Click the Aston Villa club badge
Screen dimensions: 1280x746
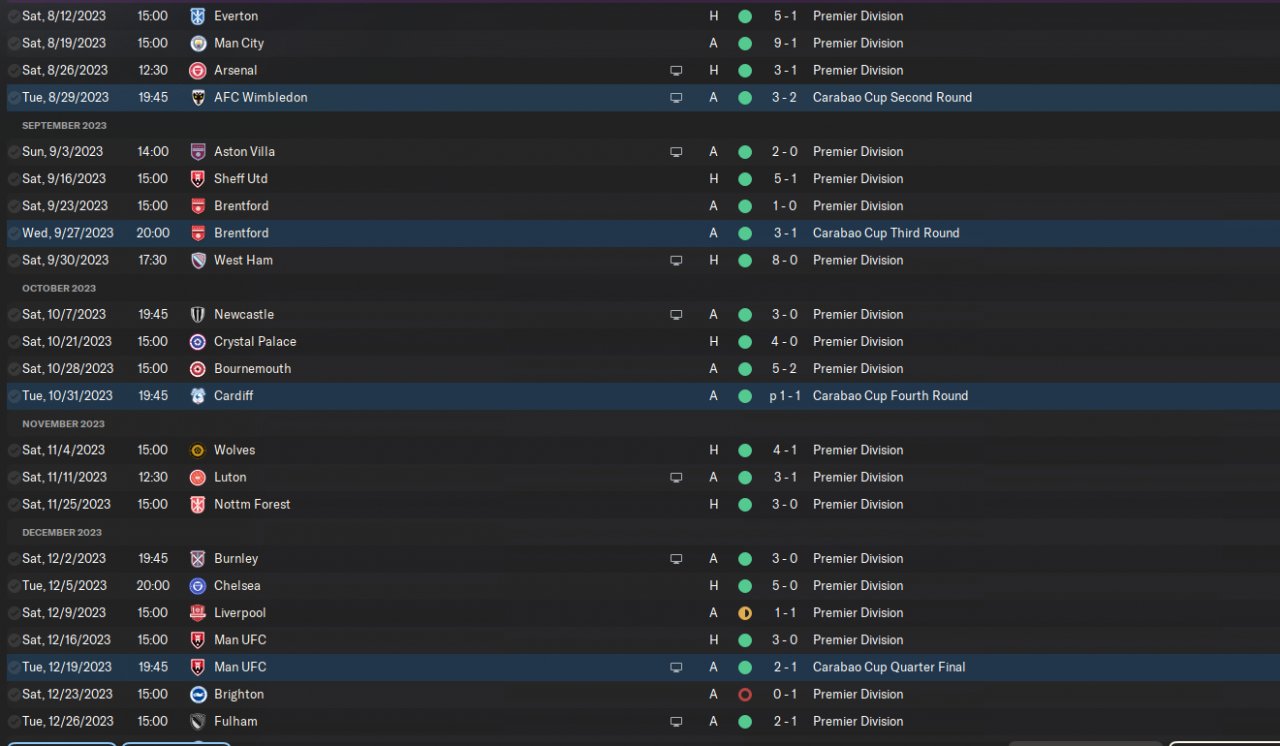tap(198, 152)
